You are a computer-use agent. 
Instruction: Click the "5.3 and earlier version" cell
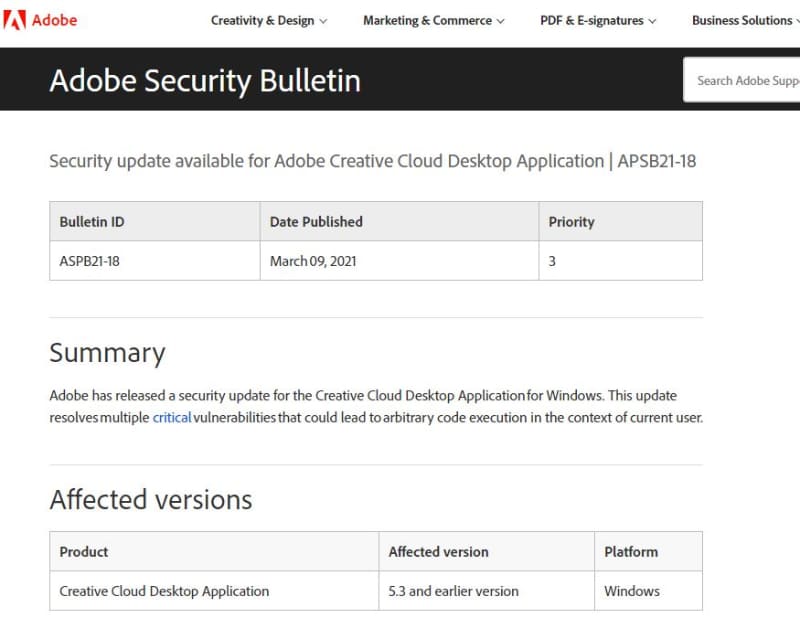click(453, 591)
